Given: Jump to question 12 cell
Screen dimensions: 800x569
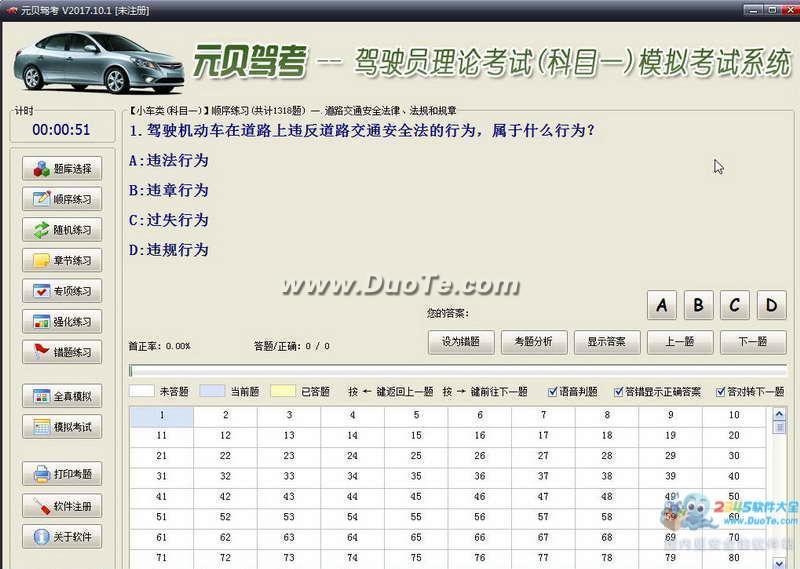Looking at the screenshot, I should [226, 436].
